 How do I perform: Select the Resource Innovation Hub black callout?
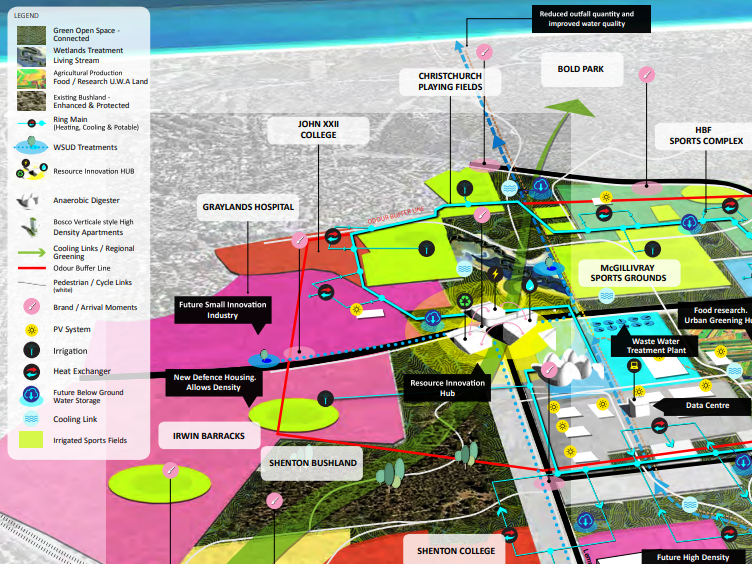pyautogui.click(x=447, y=388)
